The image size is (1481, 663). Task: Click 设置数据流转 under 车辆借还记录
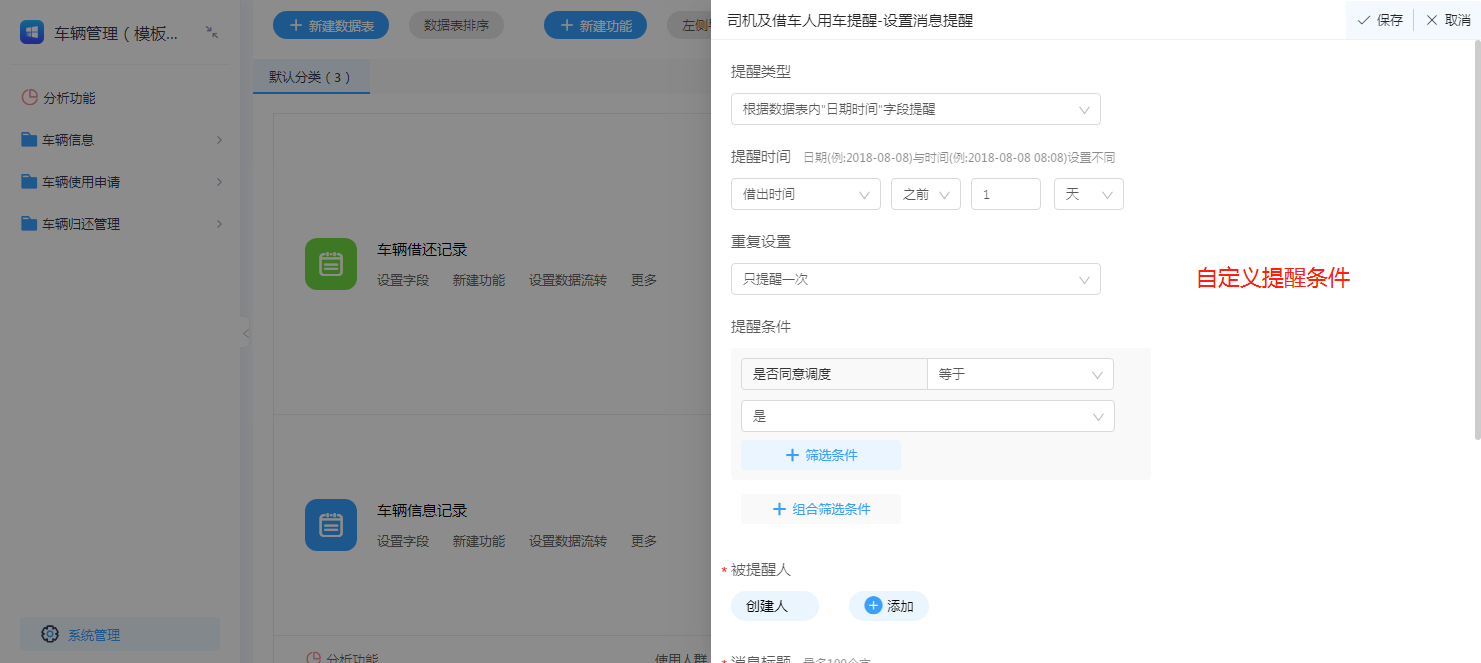tap(568, 280)
